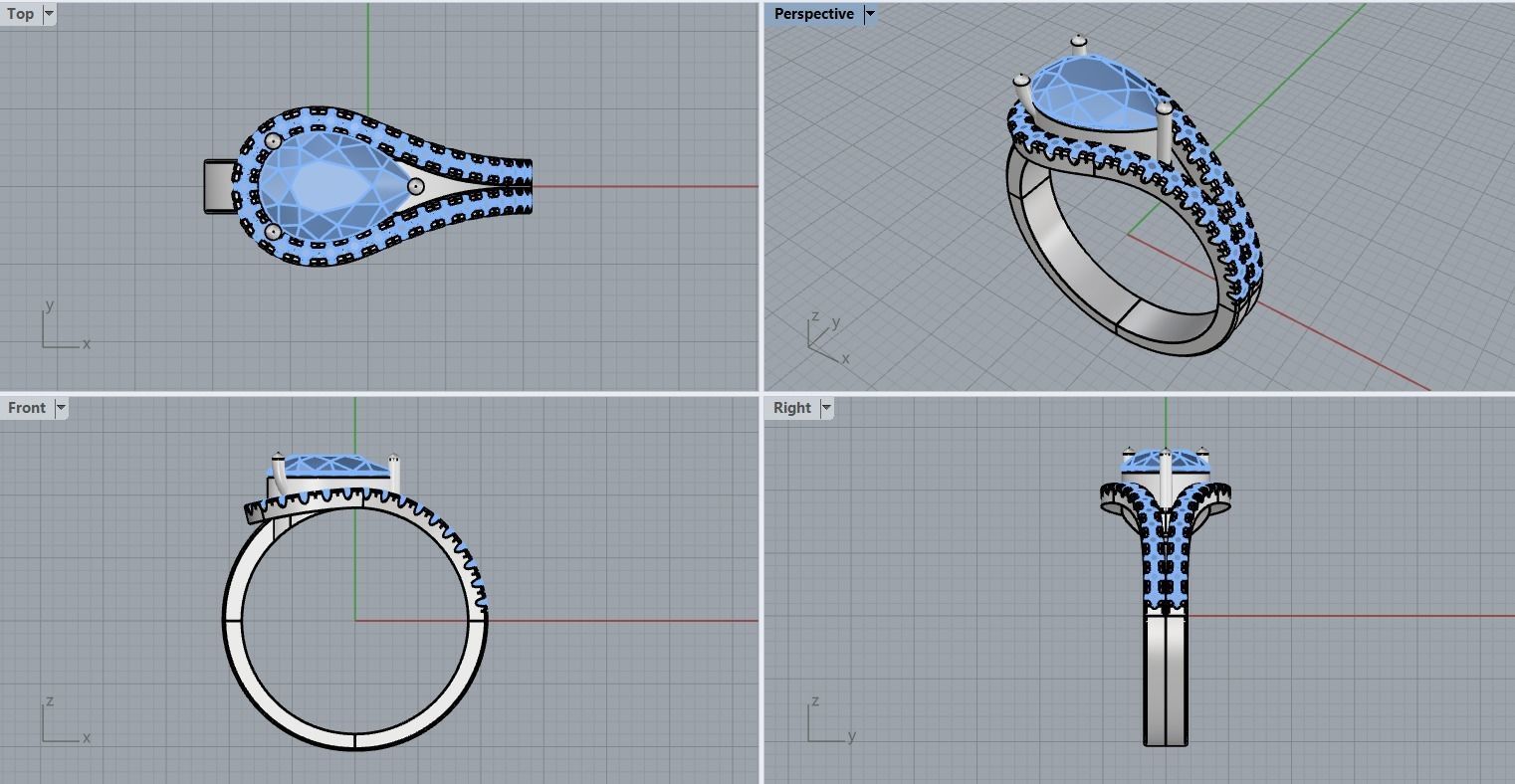Activate the Perspective viewport title label
Screen dimensions: 1515x784
coord(813,14)
